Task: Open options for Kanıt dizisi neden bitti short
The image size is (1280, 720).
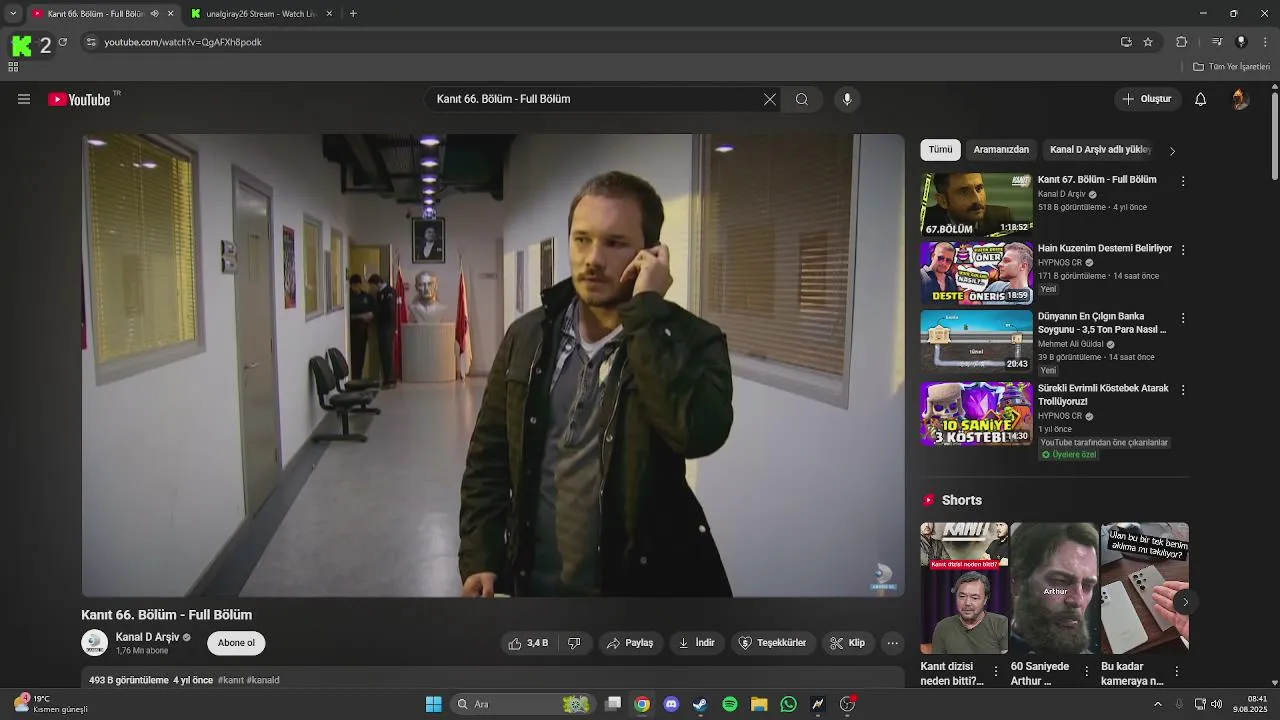Action: [x=995, y=671]
